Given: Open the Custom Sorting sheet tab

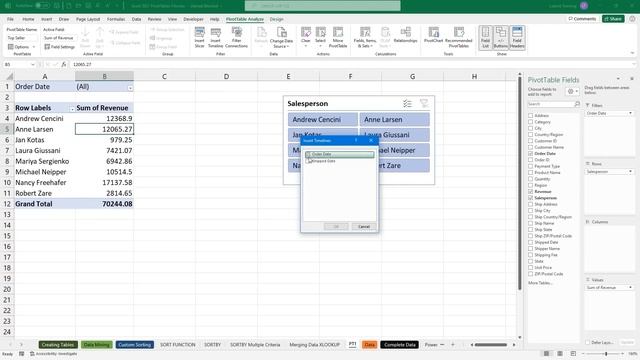Looking at the screenshot, I should point(135,345).
